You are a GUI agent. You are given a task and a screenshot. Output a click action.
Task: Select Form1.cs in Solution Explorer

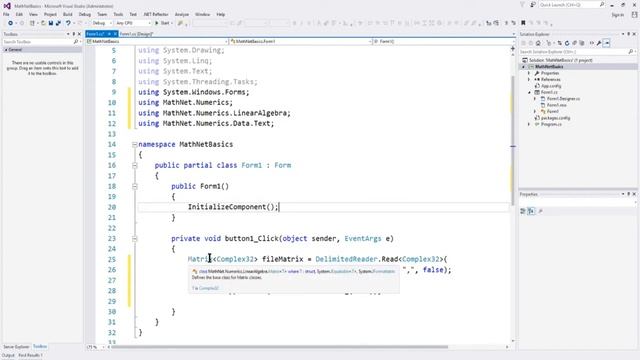(x=549, y=92)
